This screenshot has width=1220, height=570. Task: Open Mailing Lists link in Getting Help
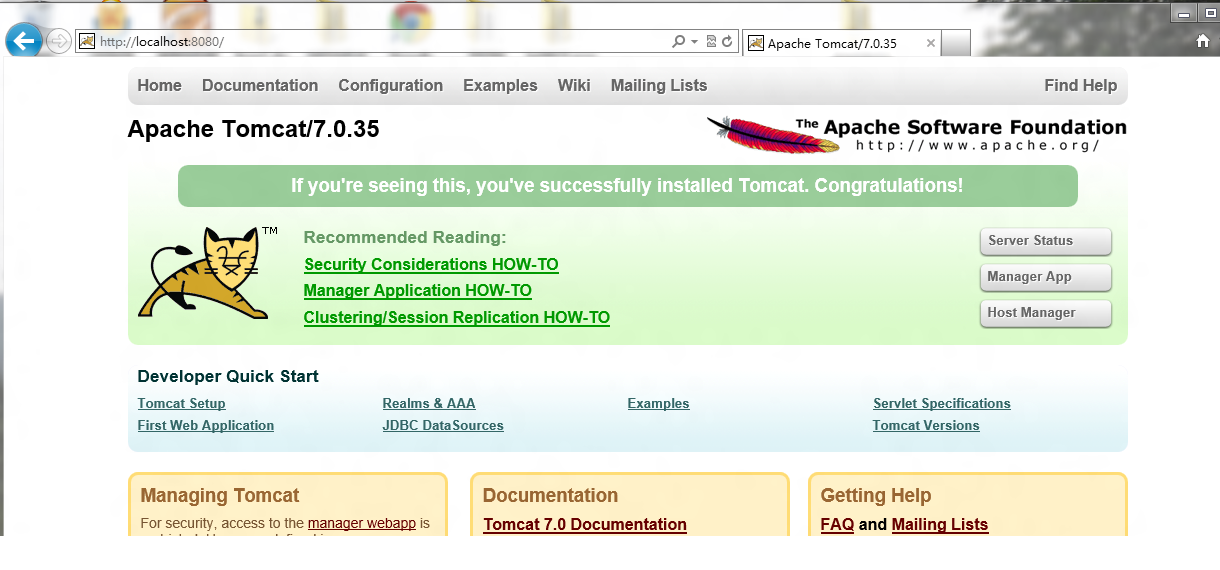pyautogui.click(x=940, y=525)
